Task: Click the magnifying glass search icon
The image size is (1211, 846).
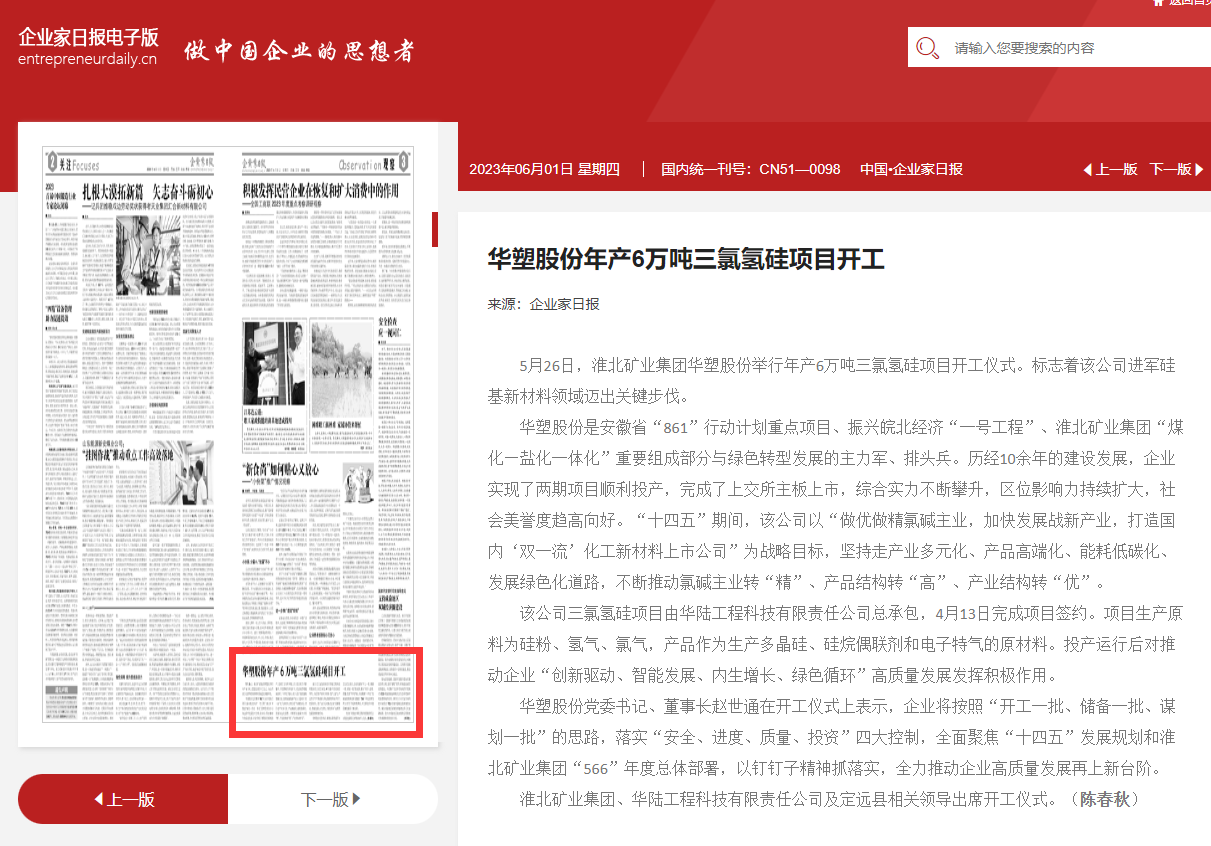Action: click(927, 48)
